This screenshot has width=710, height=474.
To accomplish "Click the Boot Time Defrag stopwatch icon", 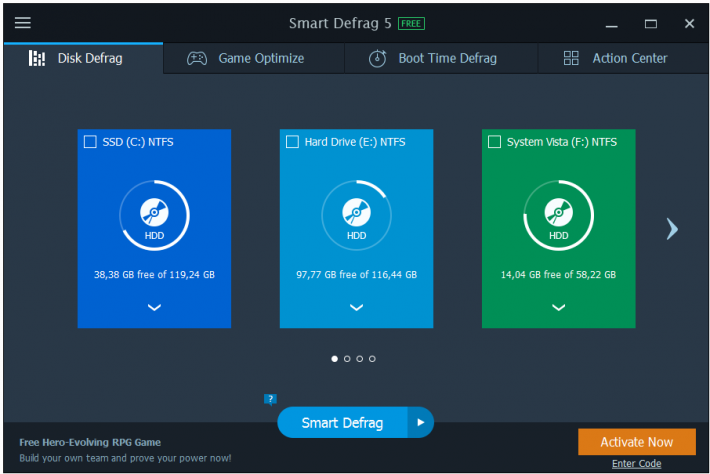I will tap(377, 58).
